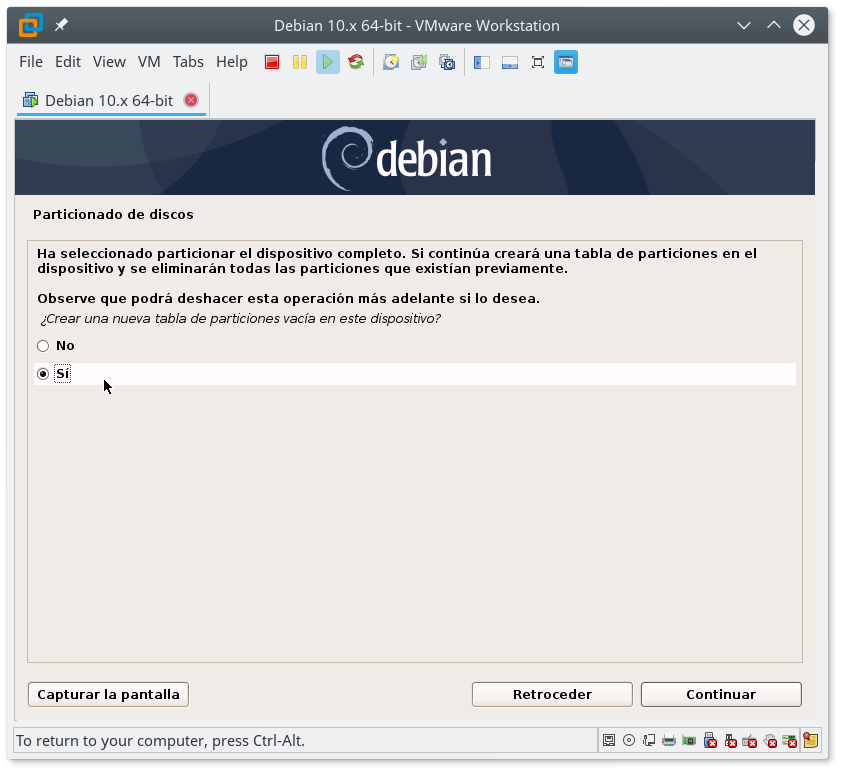841x772 pixels.
Task: Close the VMware Workstation window
Action: (803, 25)
